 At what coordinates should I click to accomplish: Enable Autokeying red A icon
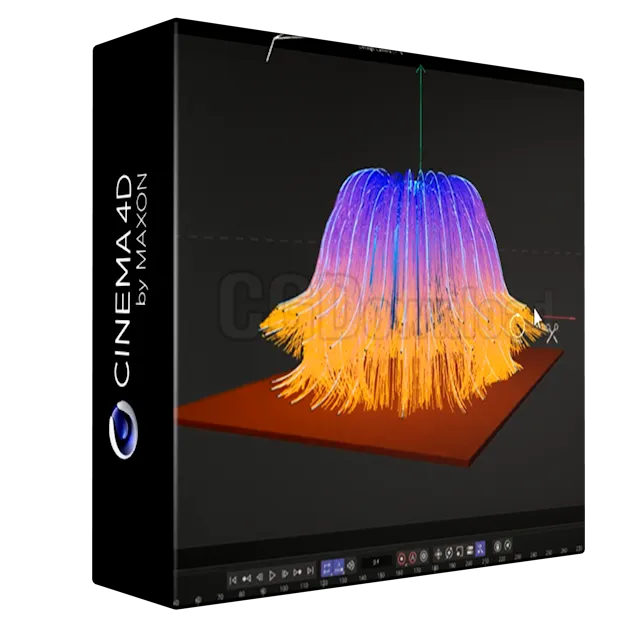(413, 557)
